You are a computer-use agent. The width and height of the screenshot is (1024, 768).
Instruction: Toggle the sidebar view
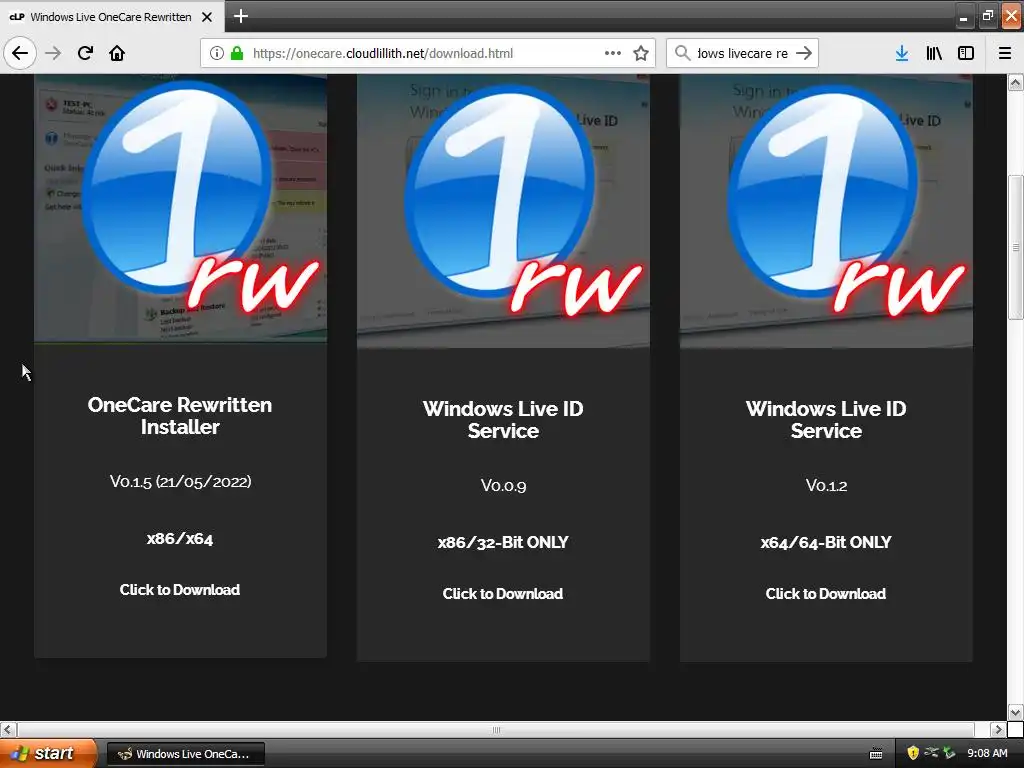[x=966, y=53]
